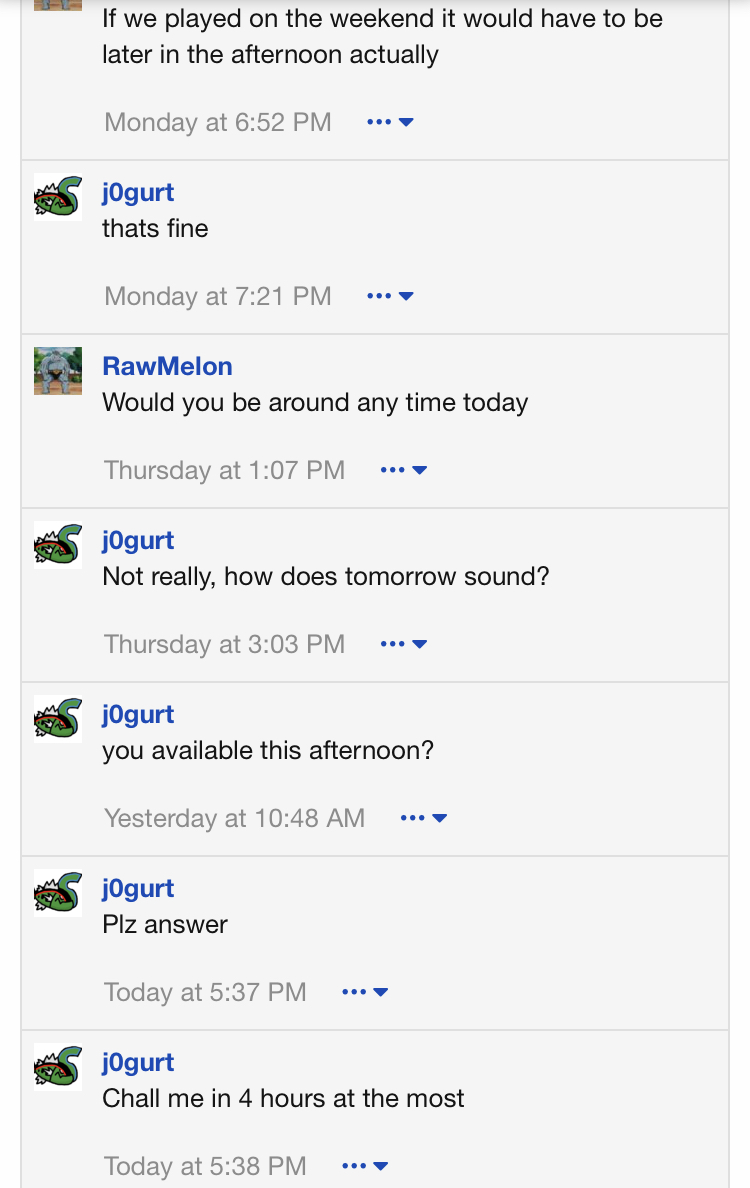Click j0gurt's avatar beside "Chall me in 4 hours"
The image size is (750, 1188).
tap(58, 1066)
